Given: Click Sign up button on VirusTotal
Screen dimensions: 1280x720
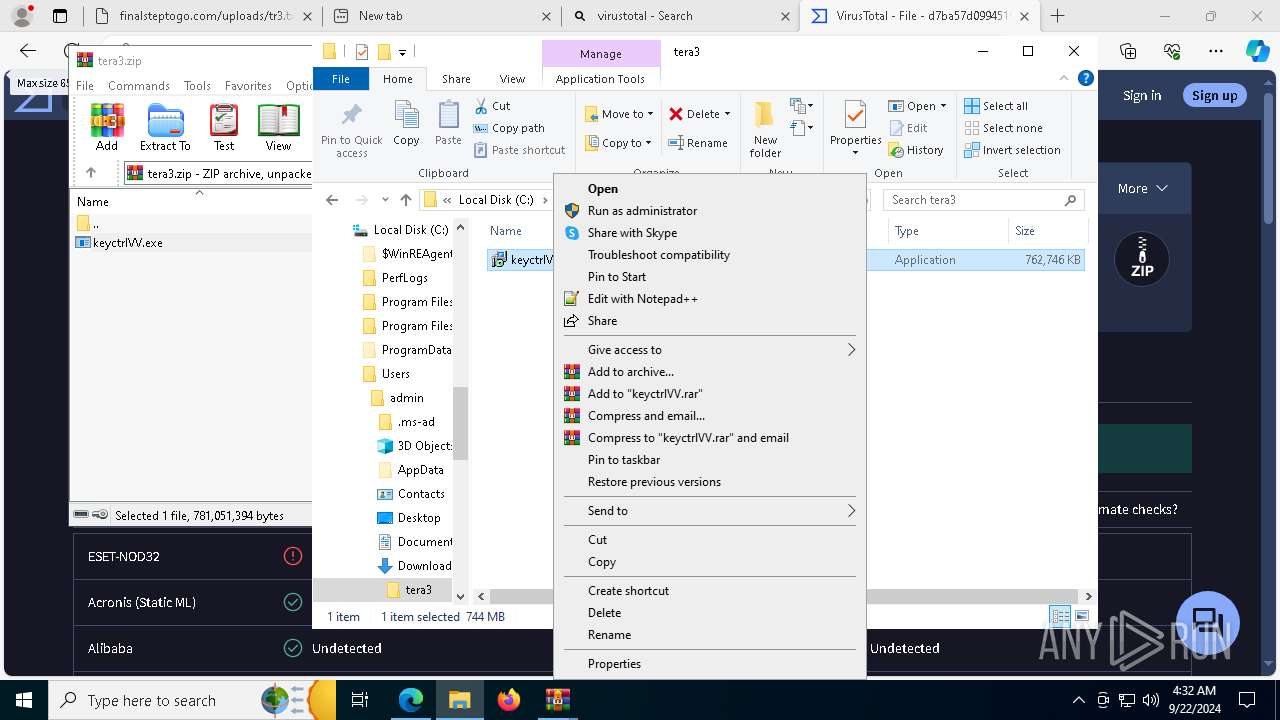Looking at the screenshot, I should [1214, 95].
